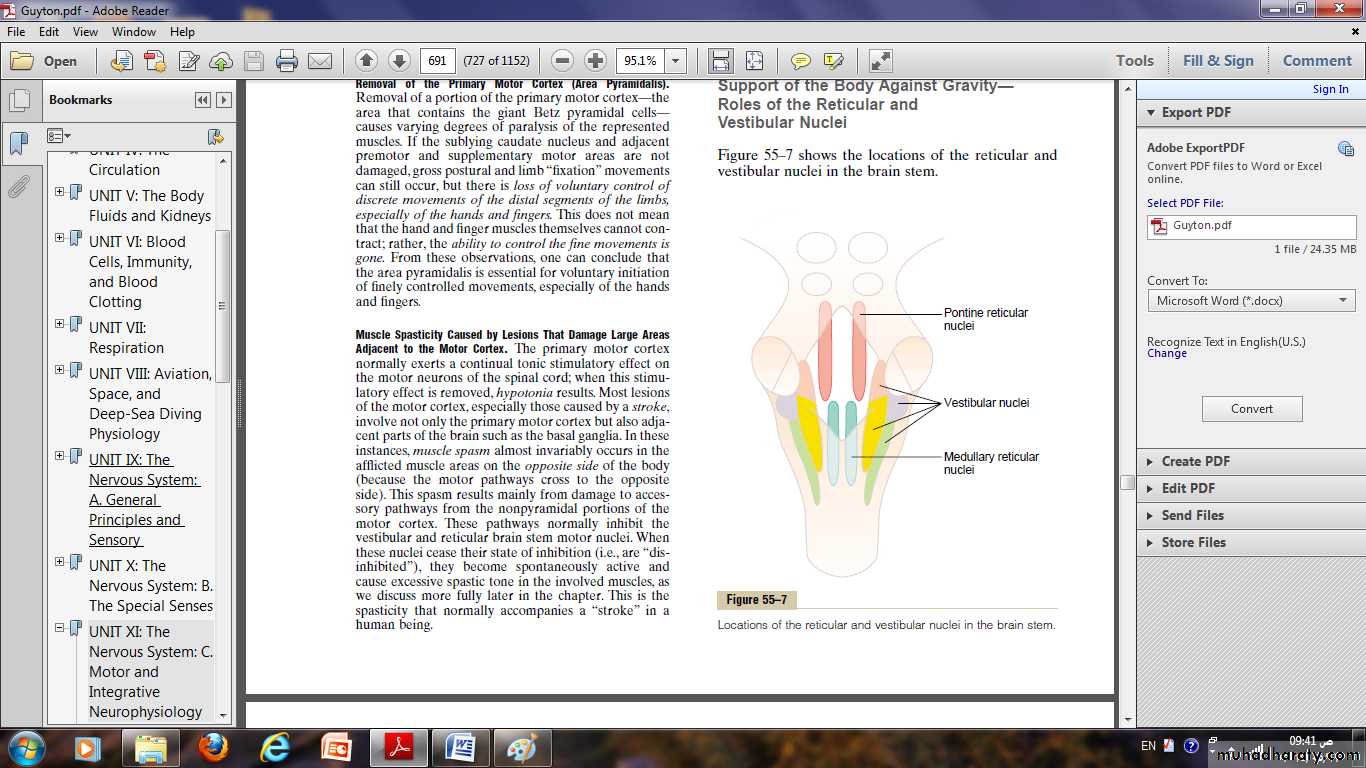Go to the previous page with up arrow
Screen dimensions: 1366x768
(x=366, y=61)
